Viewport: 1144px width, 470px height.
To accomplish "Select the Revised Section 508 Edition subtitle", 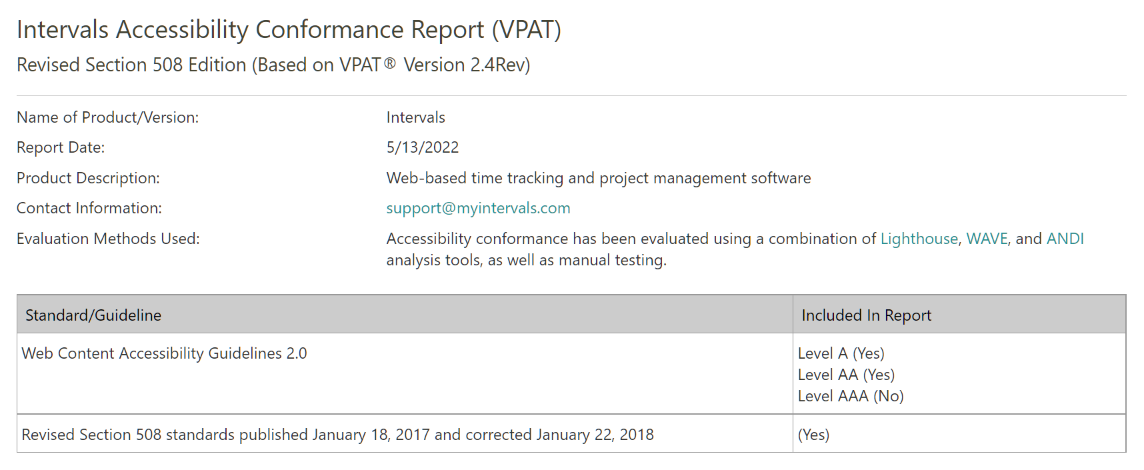I will click(x=273, y=65).
